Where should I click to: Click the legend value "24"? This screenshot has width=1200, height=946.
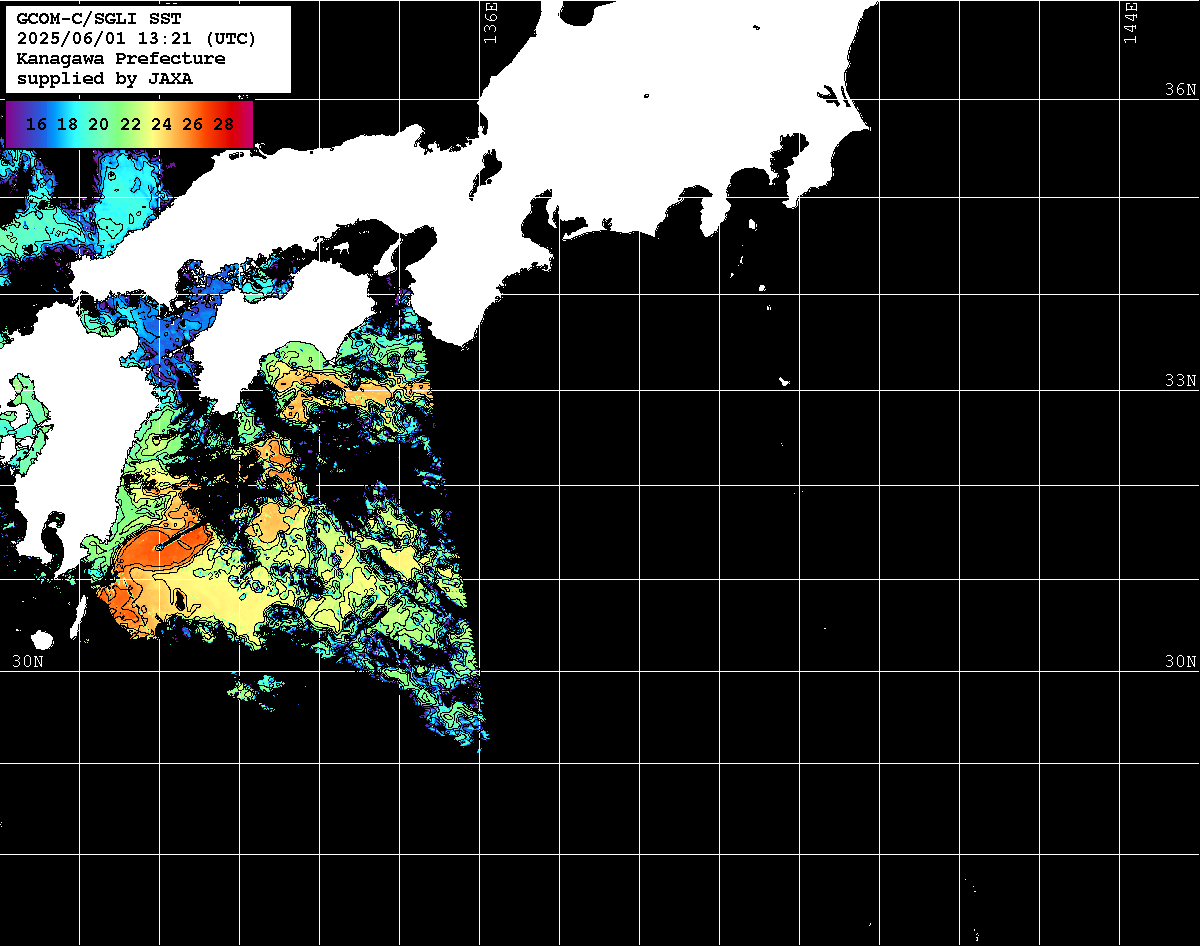[161, 124]
